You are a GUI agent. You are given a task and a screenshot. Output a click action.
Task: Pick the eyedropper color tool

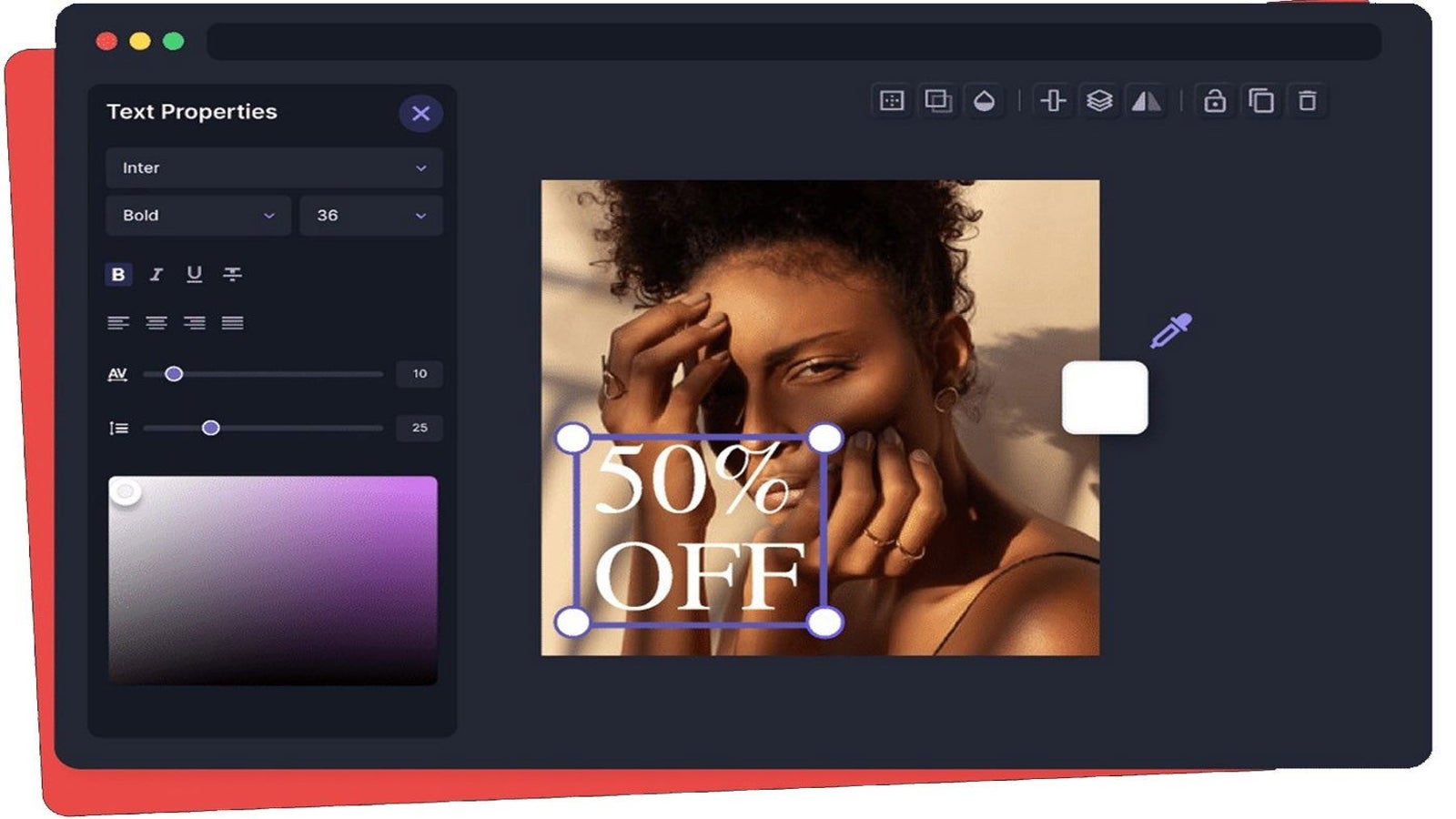1170,331
